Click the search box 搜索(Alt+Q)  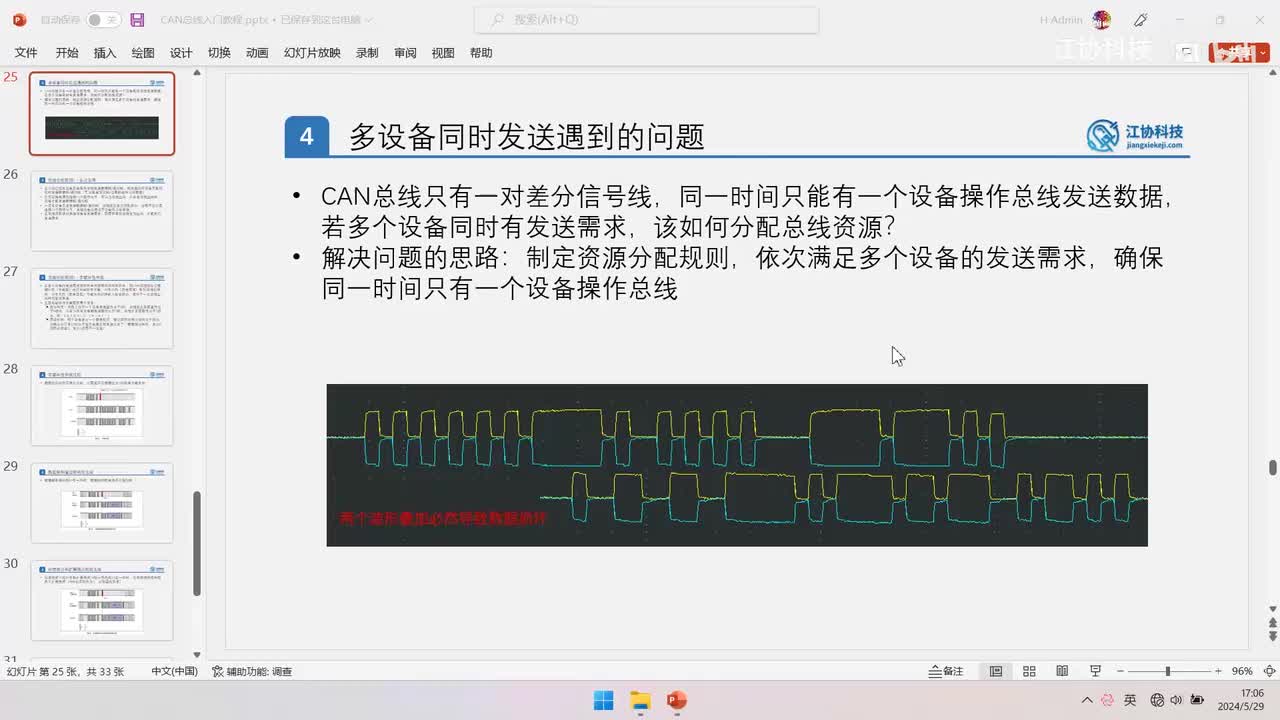coord(646,20)
